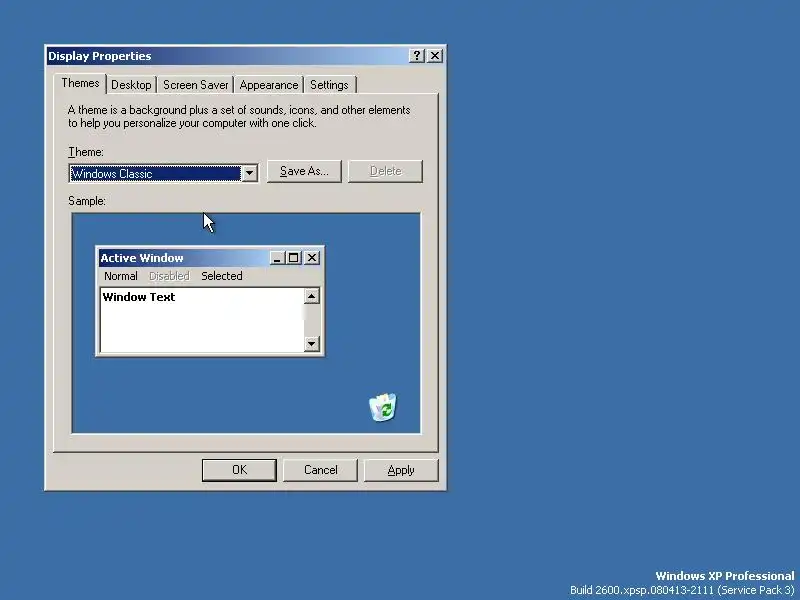Click the theme description paragraph text

pos(239,116)
